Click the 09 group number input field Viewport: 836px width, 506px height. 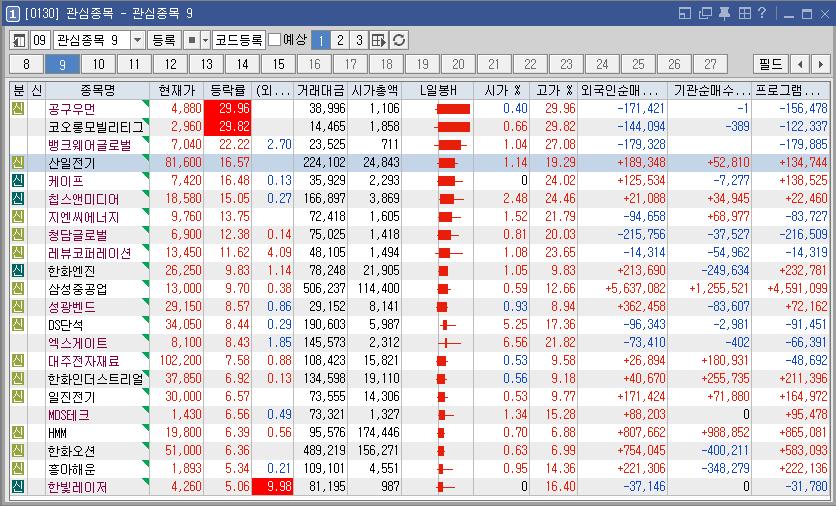coord(41,40)
